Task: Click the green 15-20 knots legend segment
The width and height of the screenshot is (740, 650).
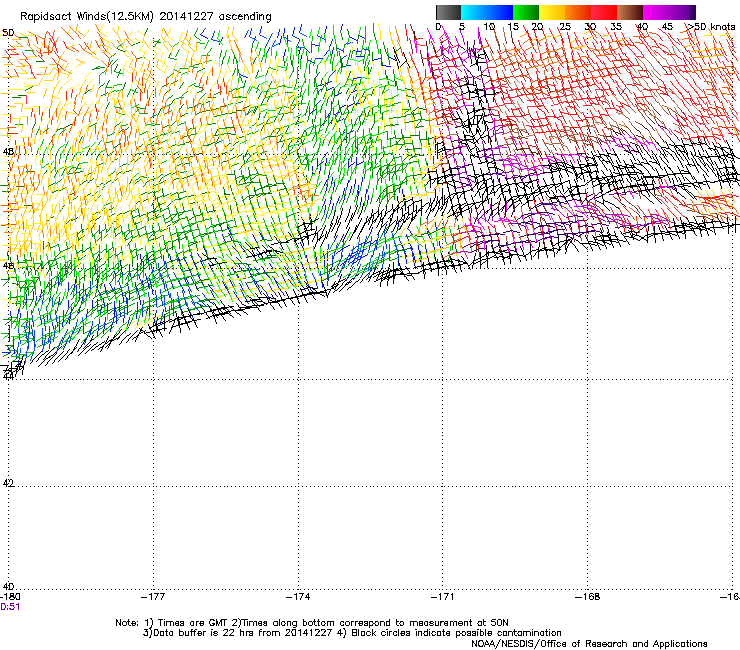Action: click(x=526, y=12)
